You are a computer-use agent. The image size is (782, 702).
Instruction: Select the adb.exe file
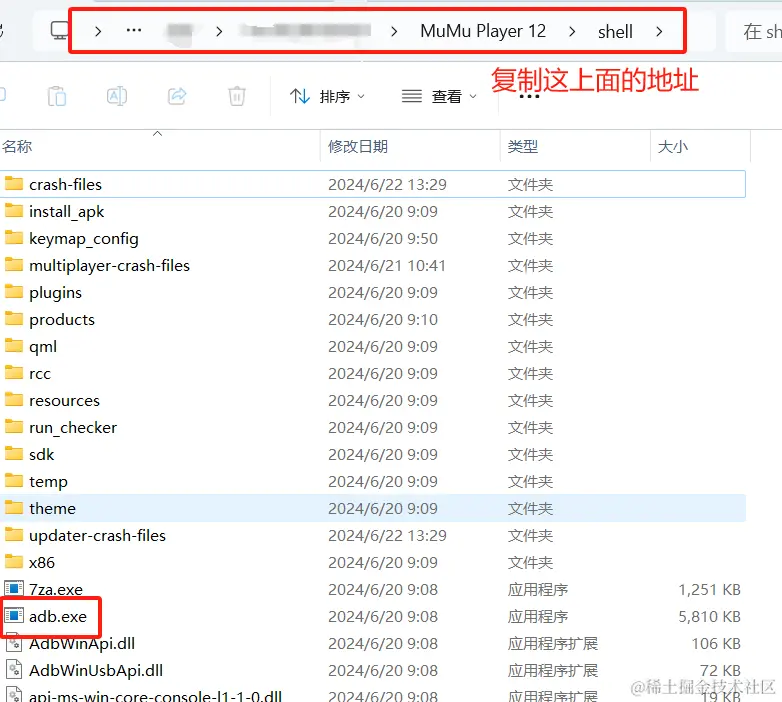tap(373, 616)
